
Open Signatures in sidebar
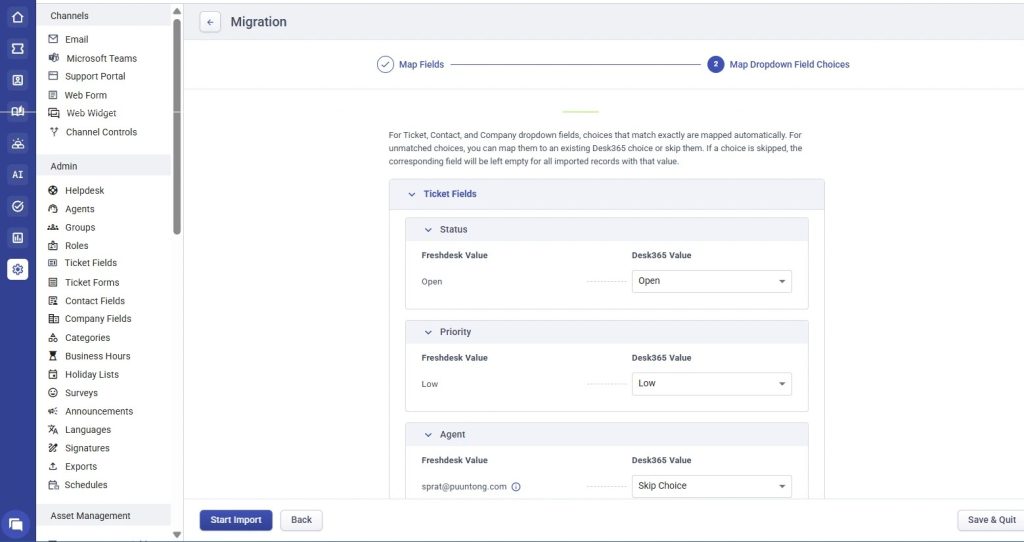point(87,448)
